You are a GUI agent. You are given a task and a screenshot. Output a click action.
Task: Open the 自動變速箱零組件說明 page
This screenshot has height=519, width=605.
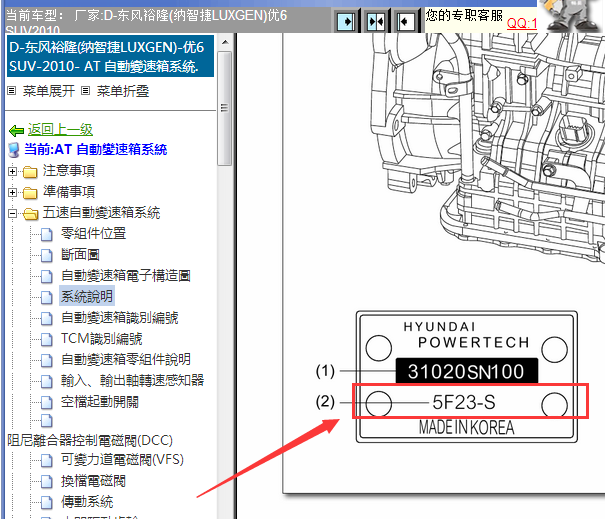pyautogui.click(x=126, y=360)
